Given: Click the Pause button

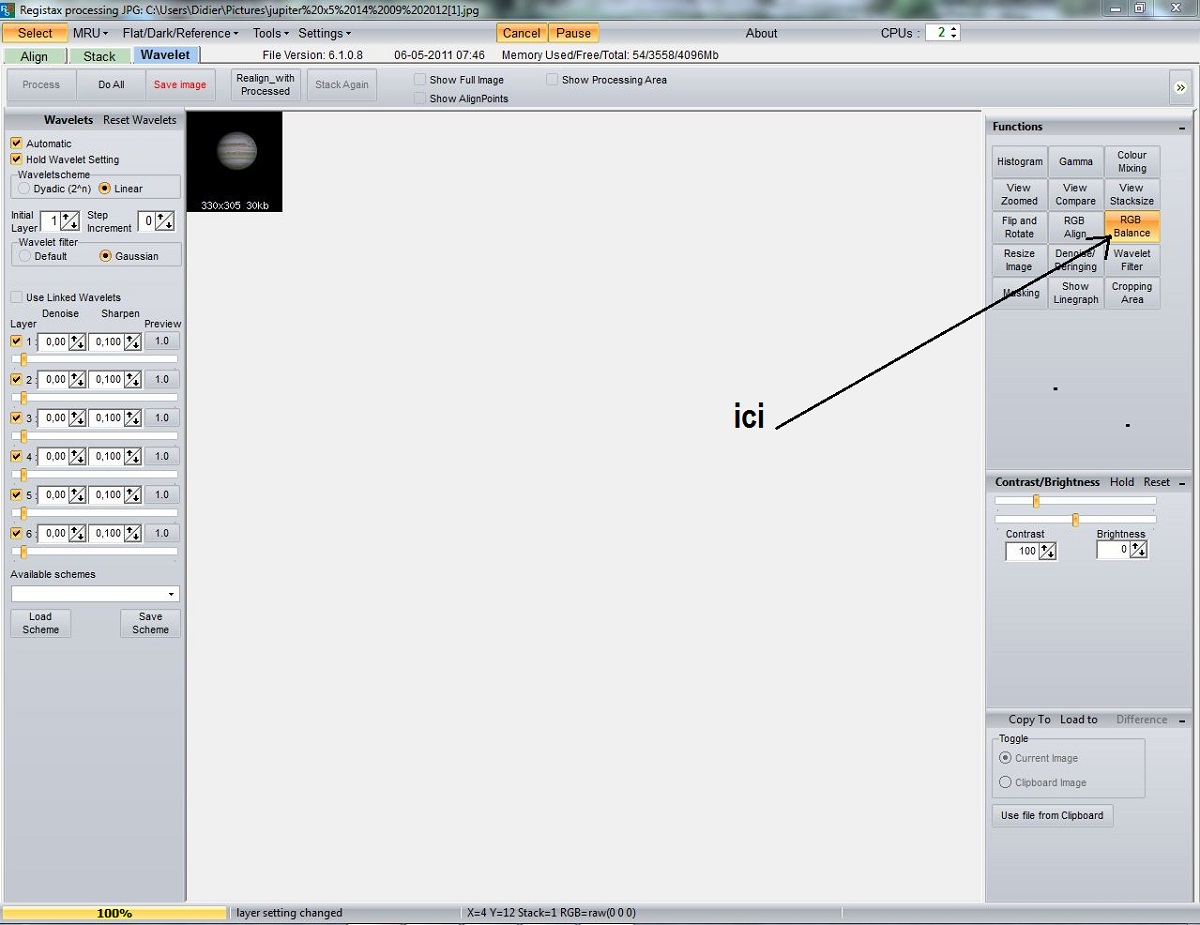Looking at the screenshot, I should coord(573,33).
